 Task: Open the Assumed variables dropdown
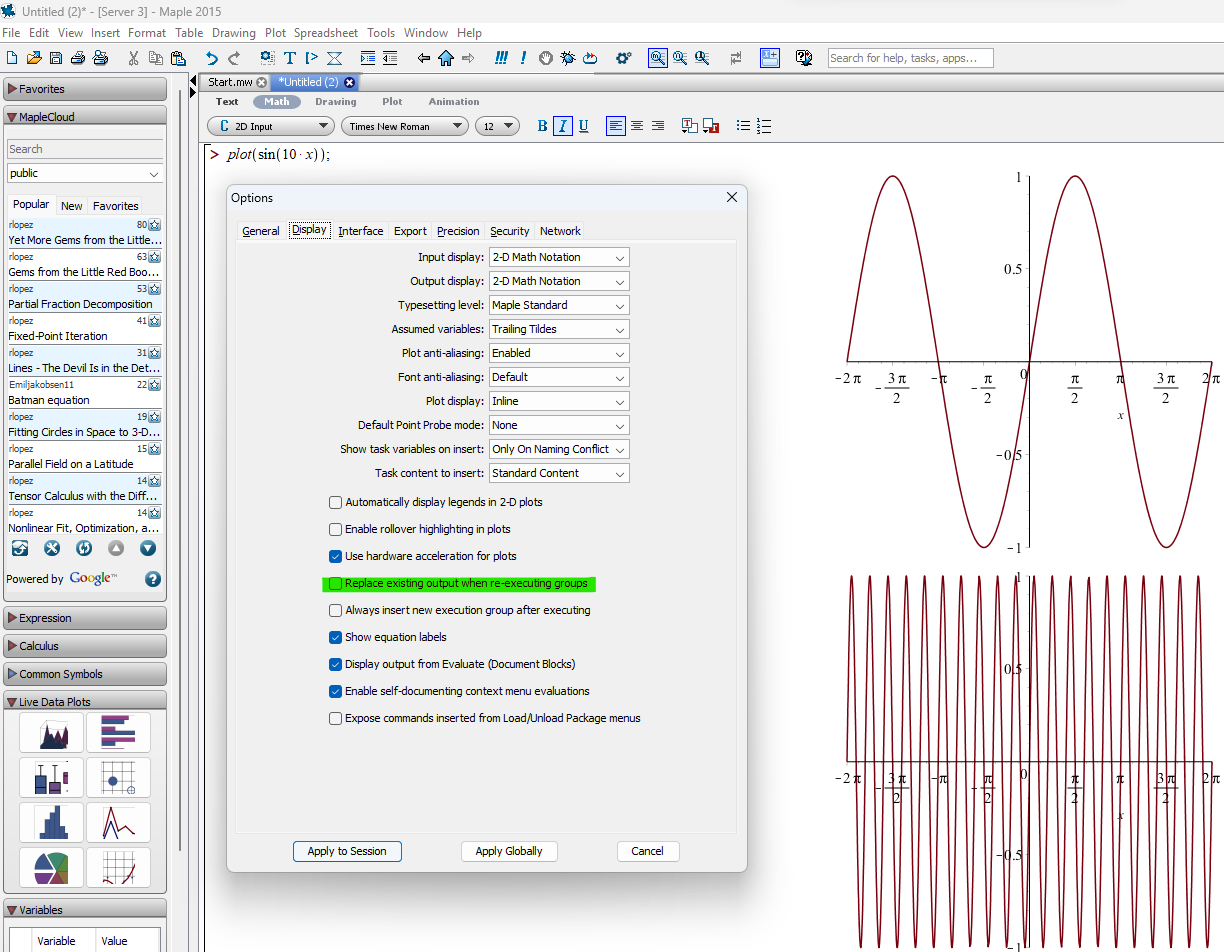click(x=559, y=329)
